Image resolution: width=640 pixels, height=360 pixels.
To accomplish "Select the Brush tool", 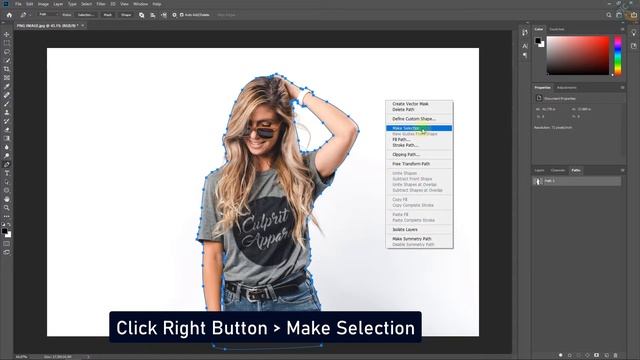I will (x=7, y=104).
